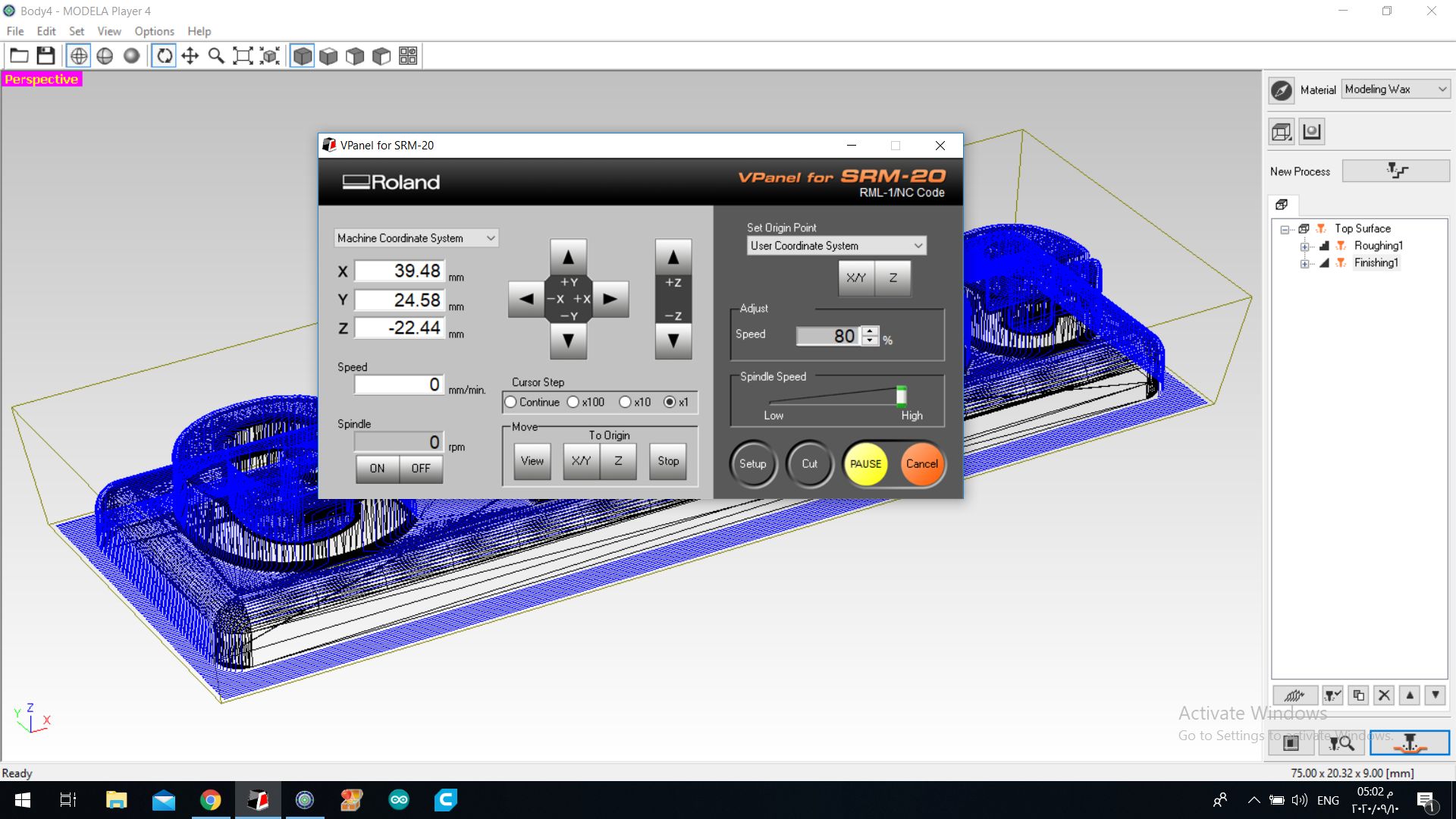Open the Set menu

tap(76, 31)
